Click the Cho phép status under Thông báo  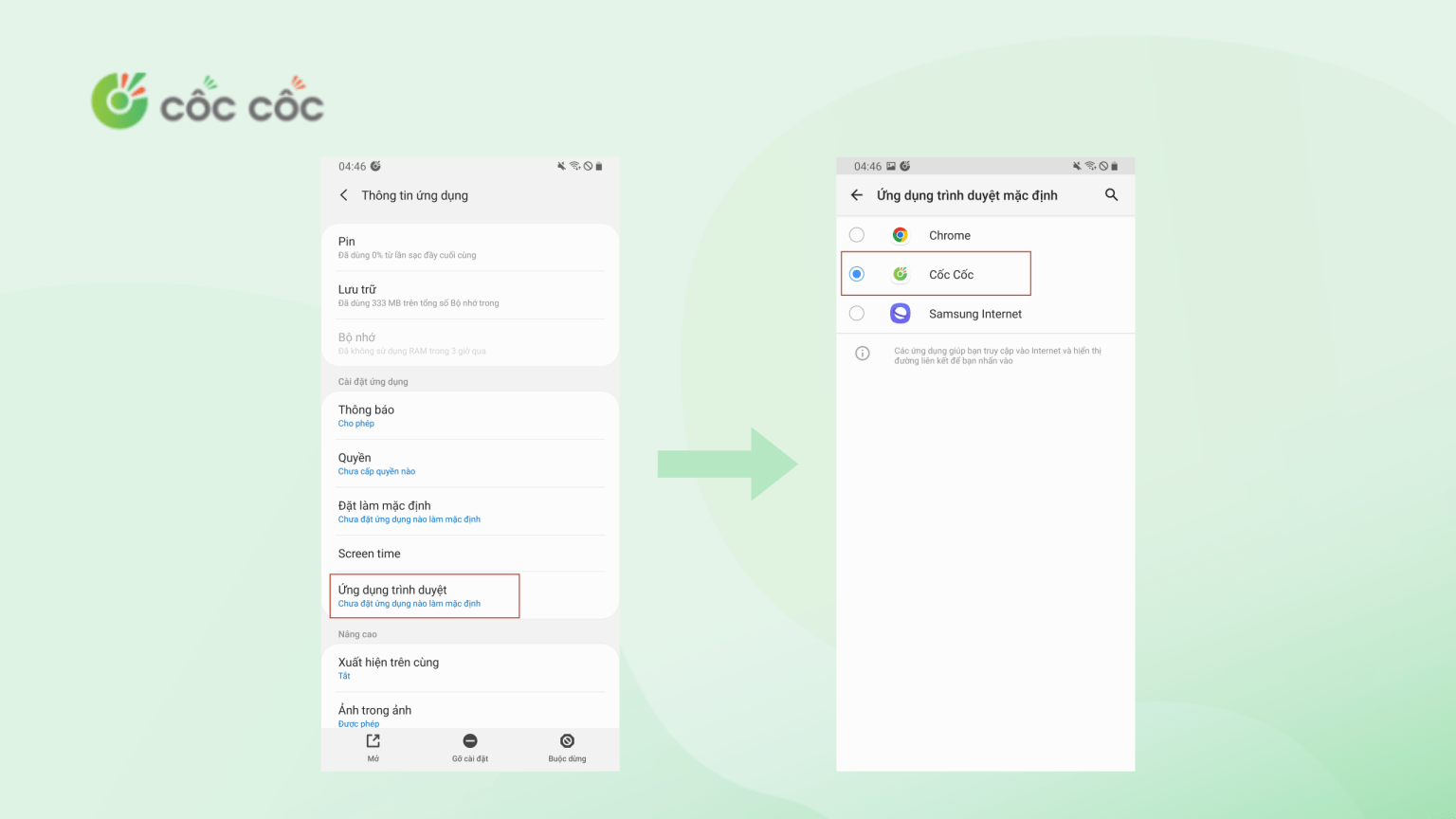tap(356, 424)
